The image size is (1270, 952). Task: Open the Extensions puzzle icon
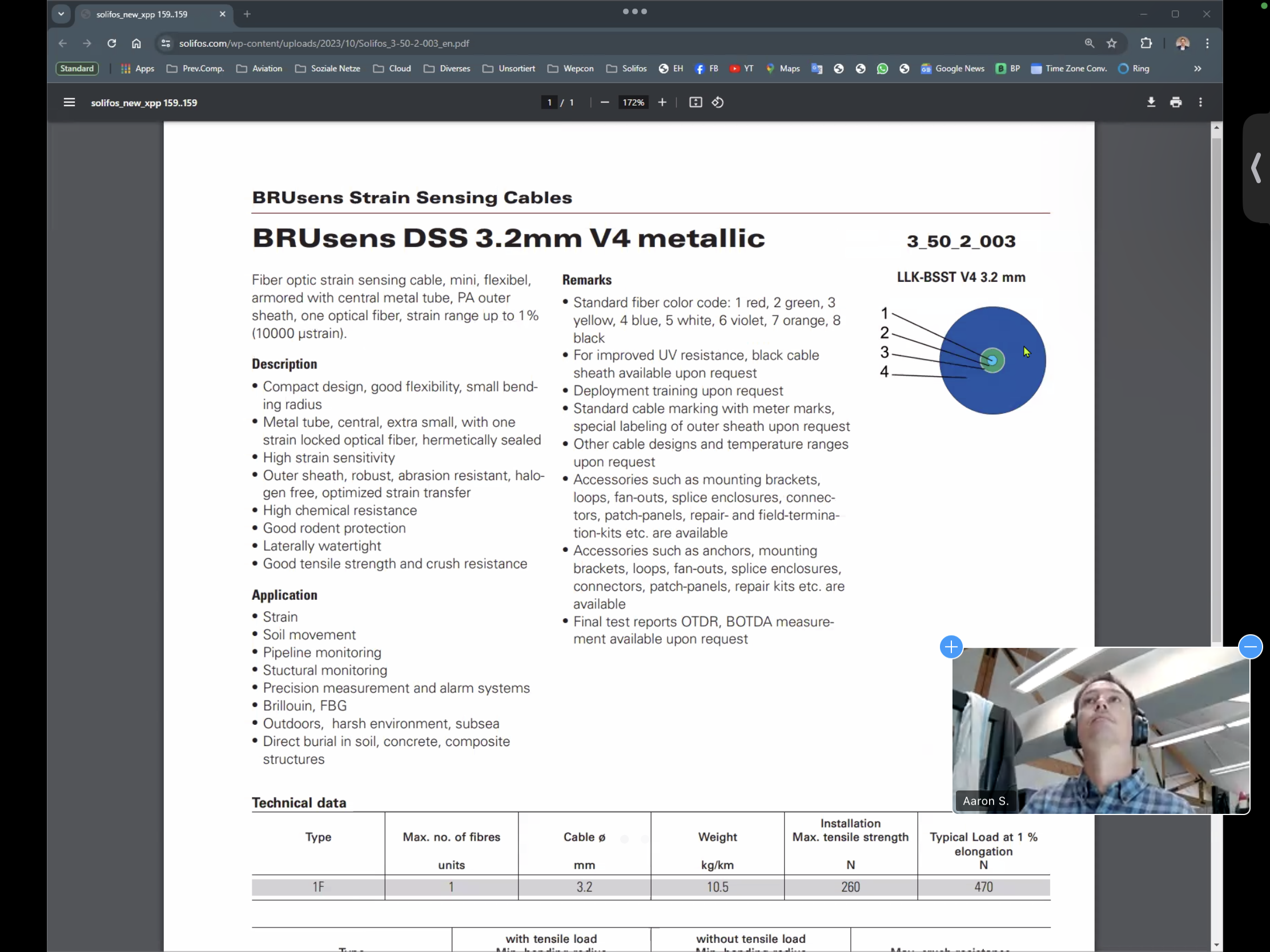pos(1146,43)
